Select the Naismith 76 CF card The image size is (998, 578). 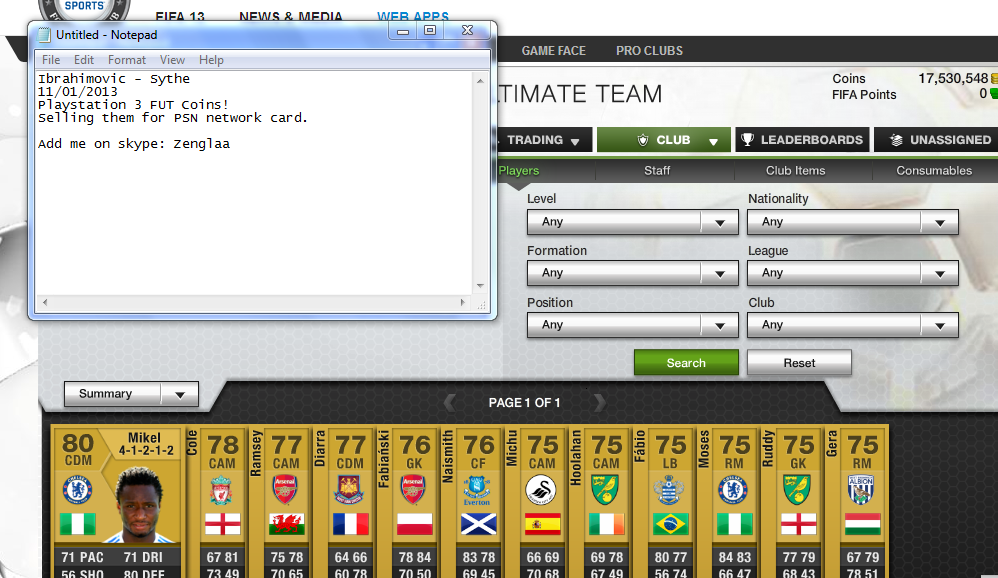pyautogui.click(x=472, y=503)
